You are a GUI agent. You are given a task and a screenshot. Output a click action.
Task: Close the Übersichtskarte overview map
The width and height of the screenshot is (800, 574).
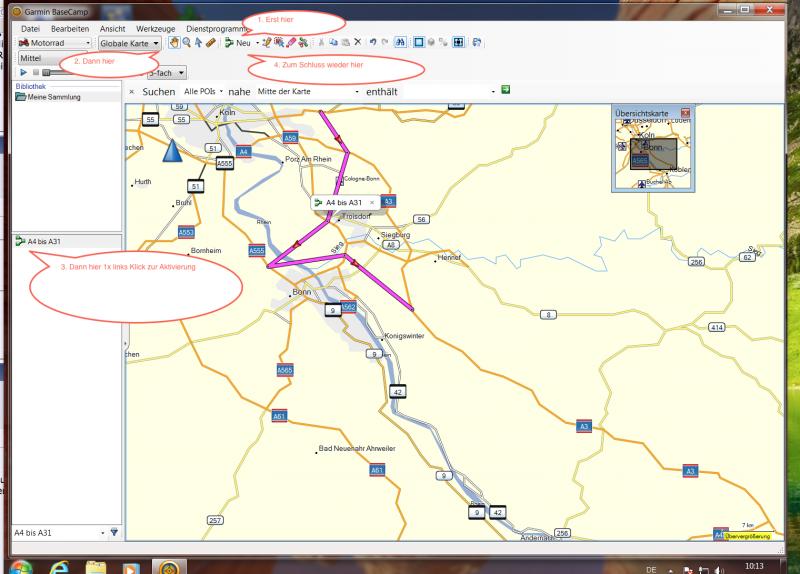coord(685,113)
